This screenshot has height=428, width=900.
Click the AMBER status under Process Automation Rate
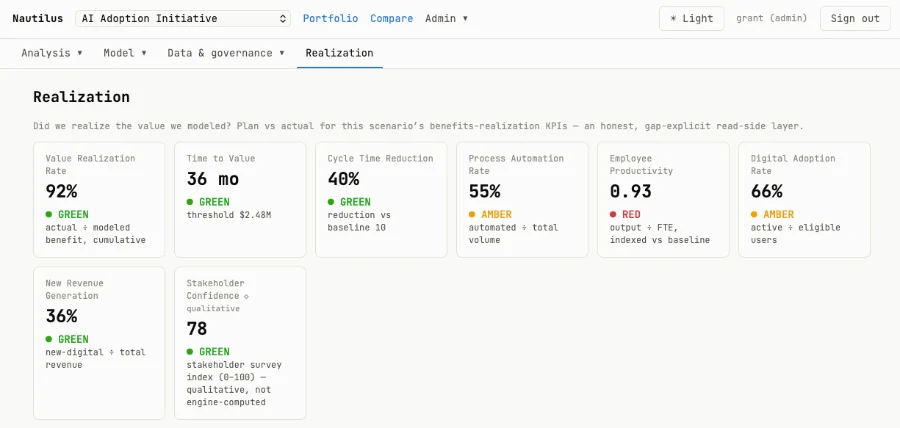[x=490, y=215]
